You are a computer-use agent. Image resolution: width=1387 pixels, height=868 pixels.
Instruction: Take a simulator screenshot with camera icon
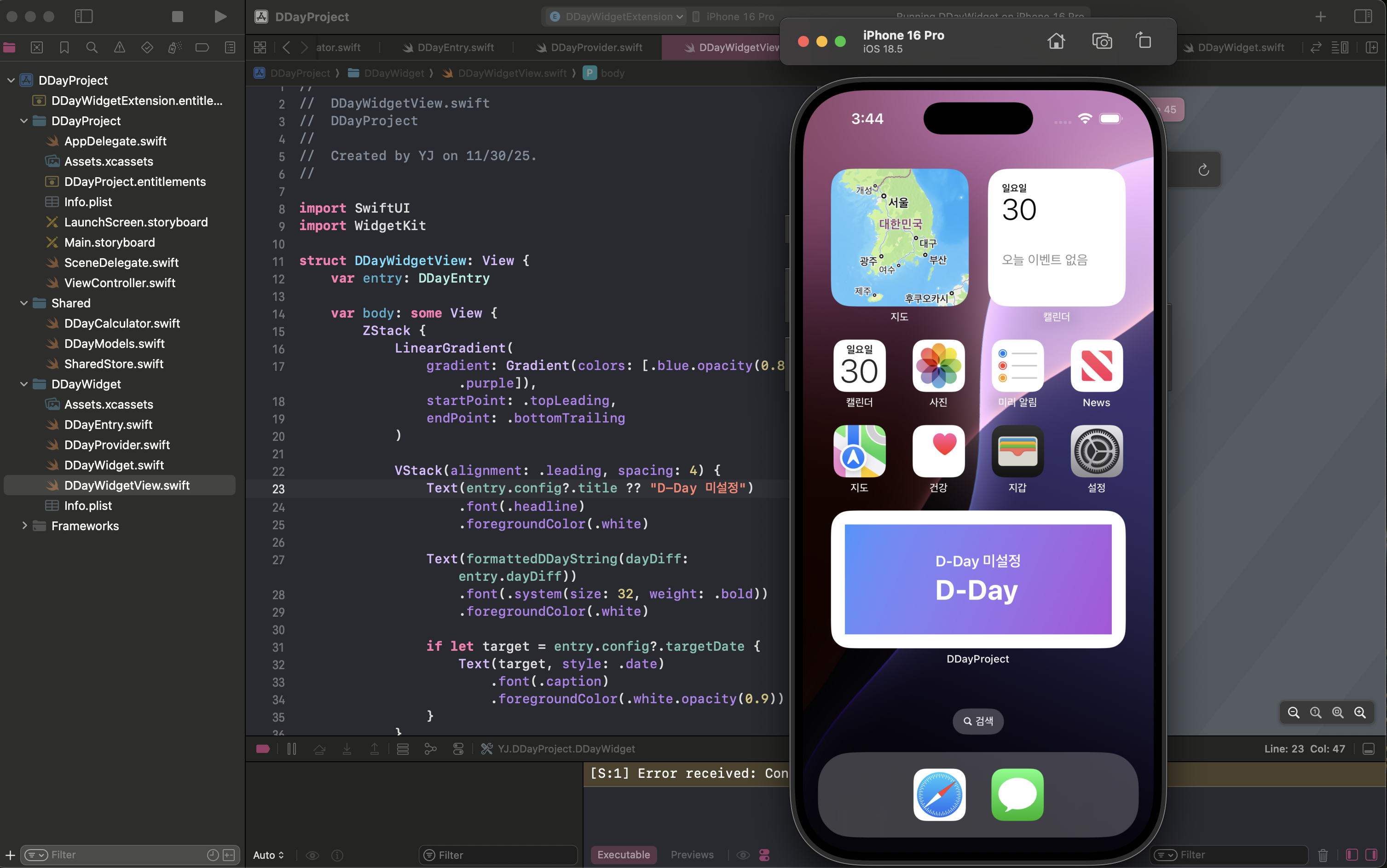coord(1102,41)
